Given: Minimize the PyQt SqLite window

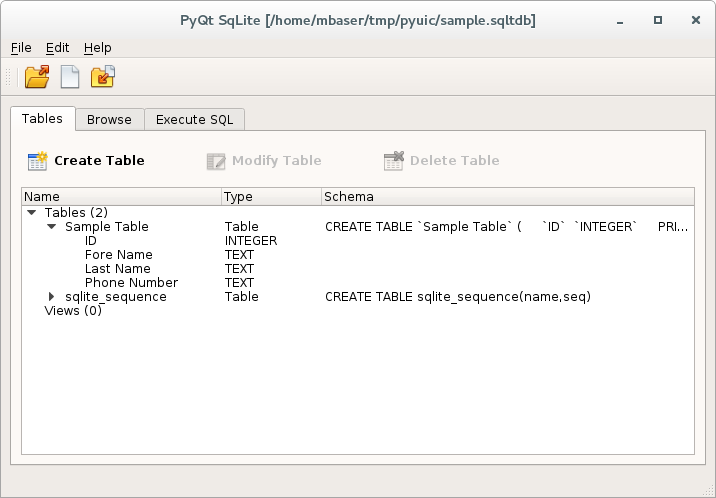Looking at the screenshot, I should (620, 21).
